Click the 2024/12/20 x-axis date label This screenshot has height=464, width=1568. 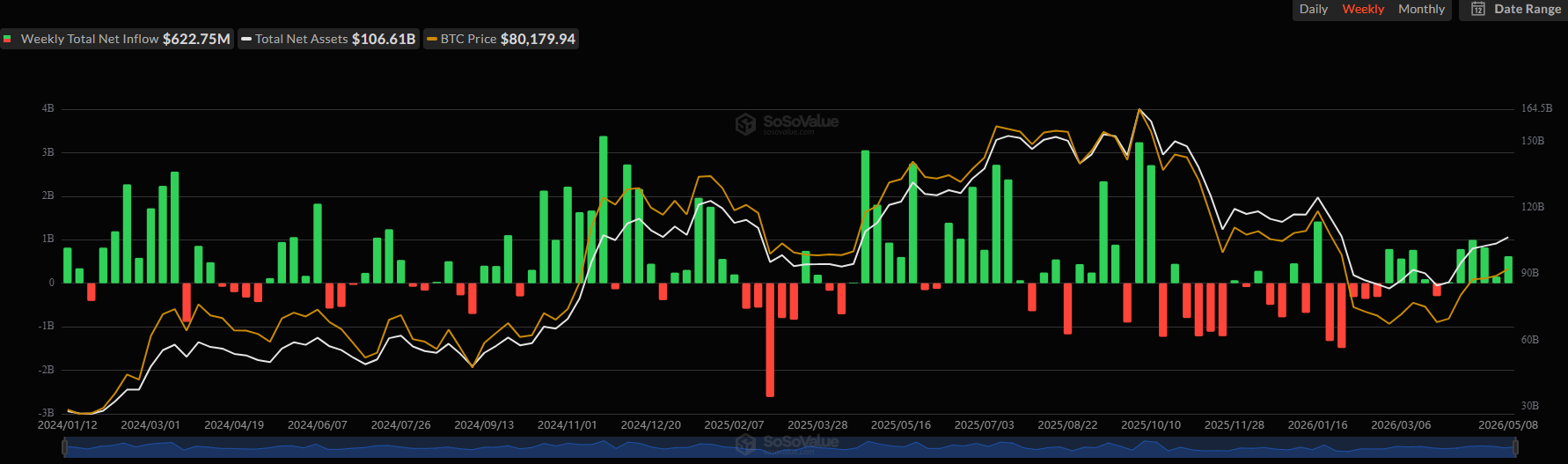(651, 424)
